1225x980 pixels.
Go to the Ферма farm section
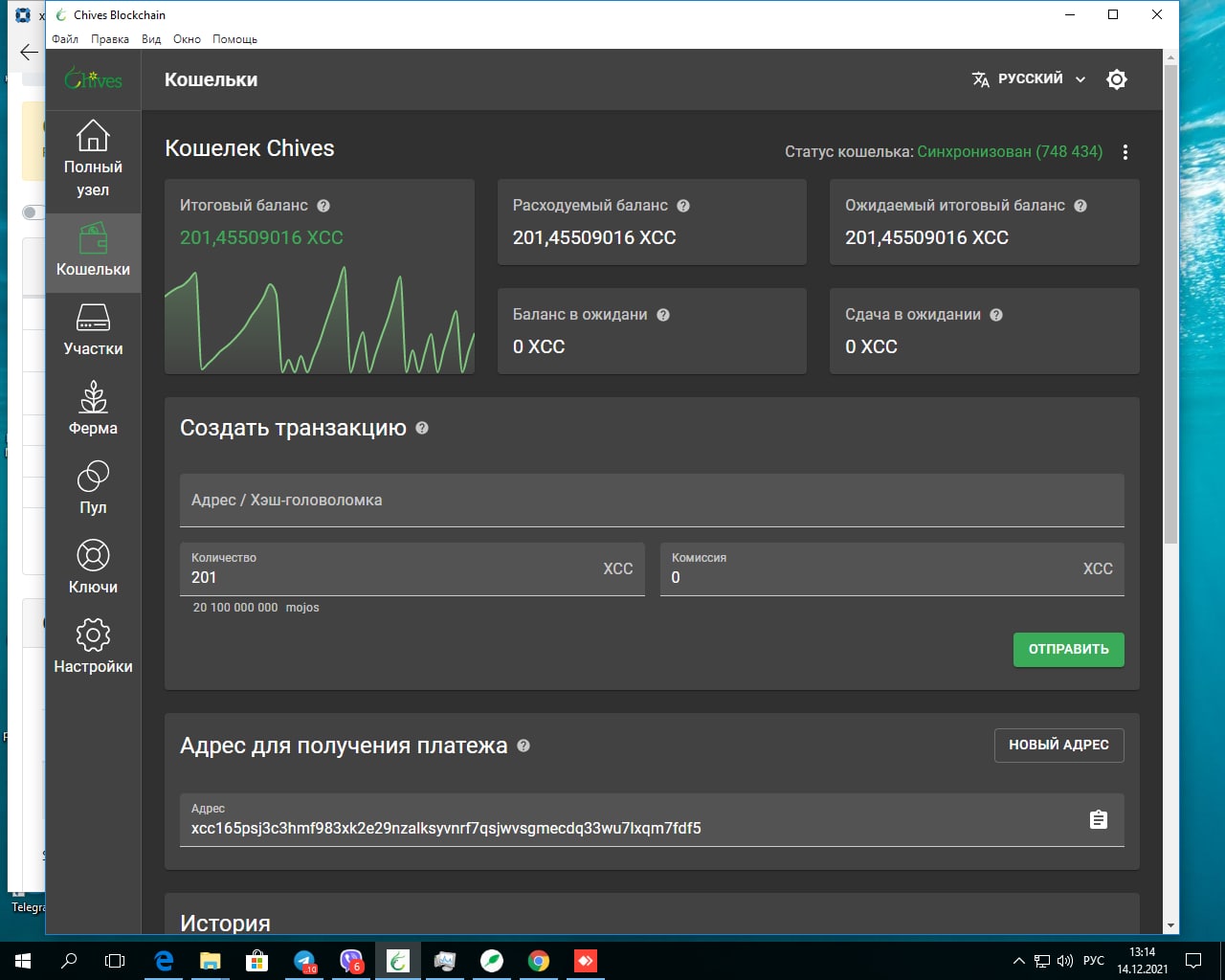(x=93, y=411)
